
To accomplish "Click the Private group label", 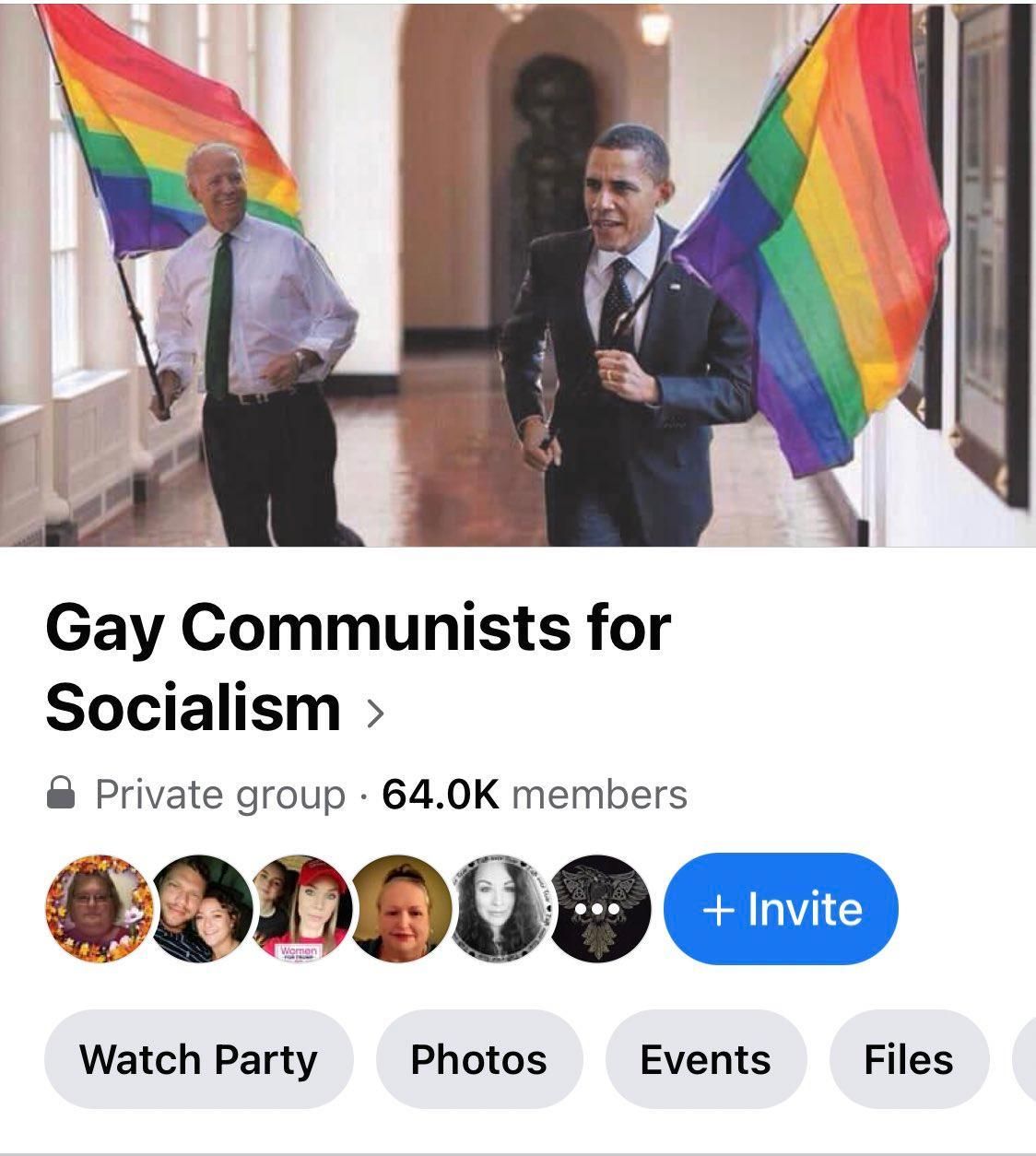I will coord(220,795).
